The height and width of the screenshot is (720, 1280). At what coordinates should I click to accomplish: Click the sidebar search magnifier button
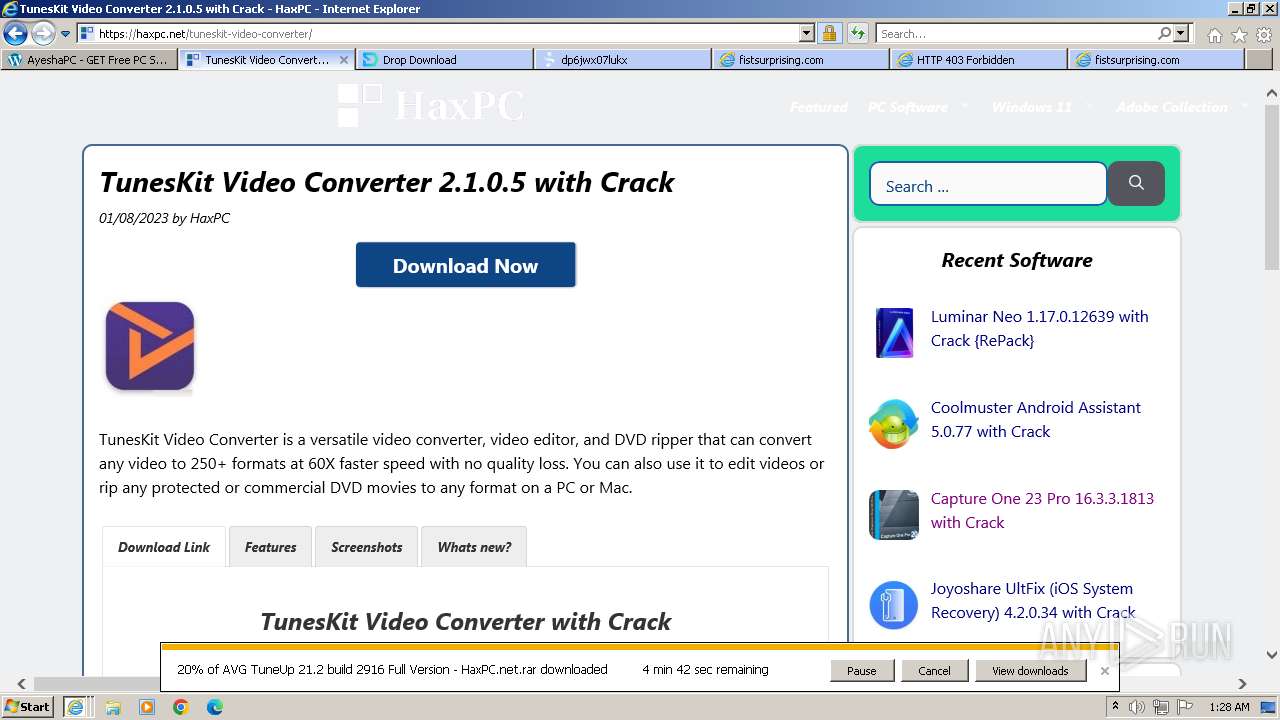1136,183
